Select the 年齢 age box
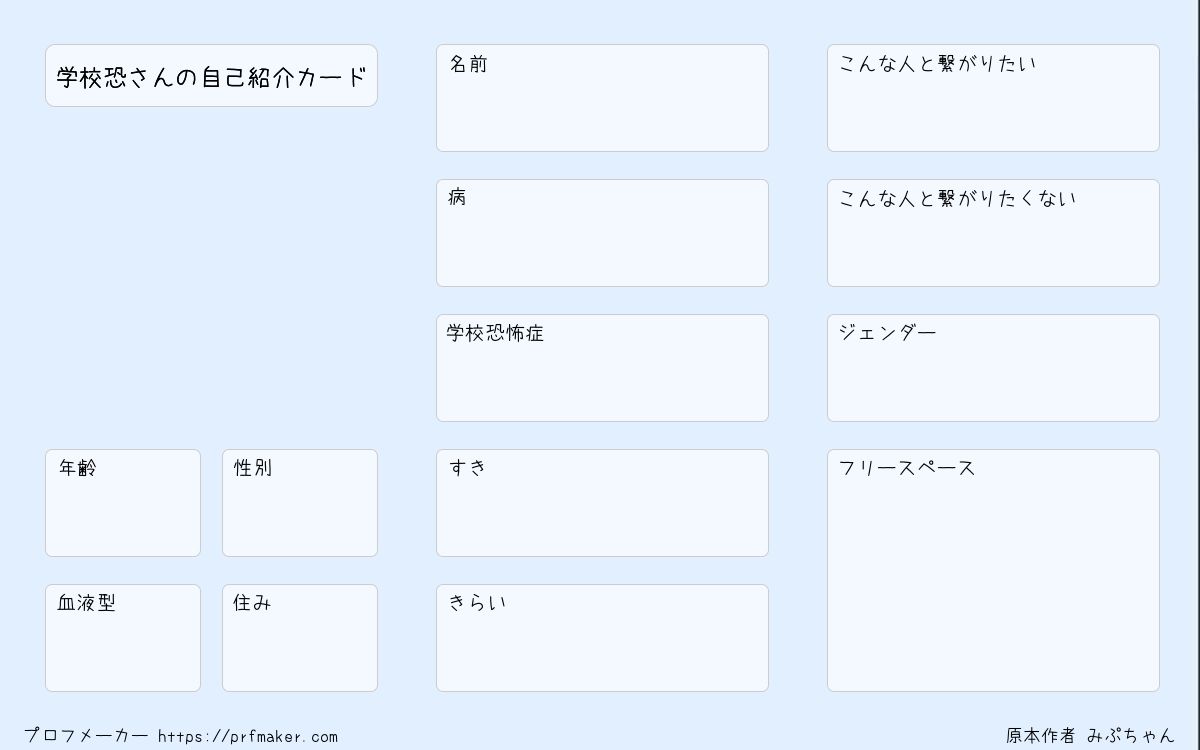The height and width of the screenshot is (750, 1200). click(123, 503)
